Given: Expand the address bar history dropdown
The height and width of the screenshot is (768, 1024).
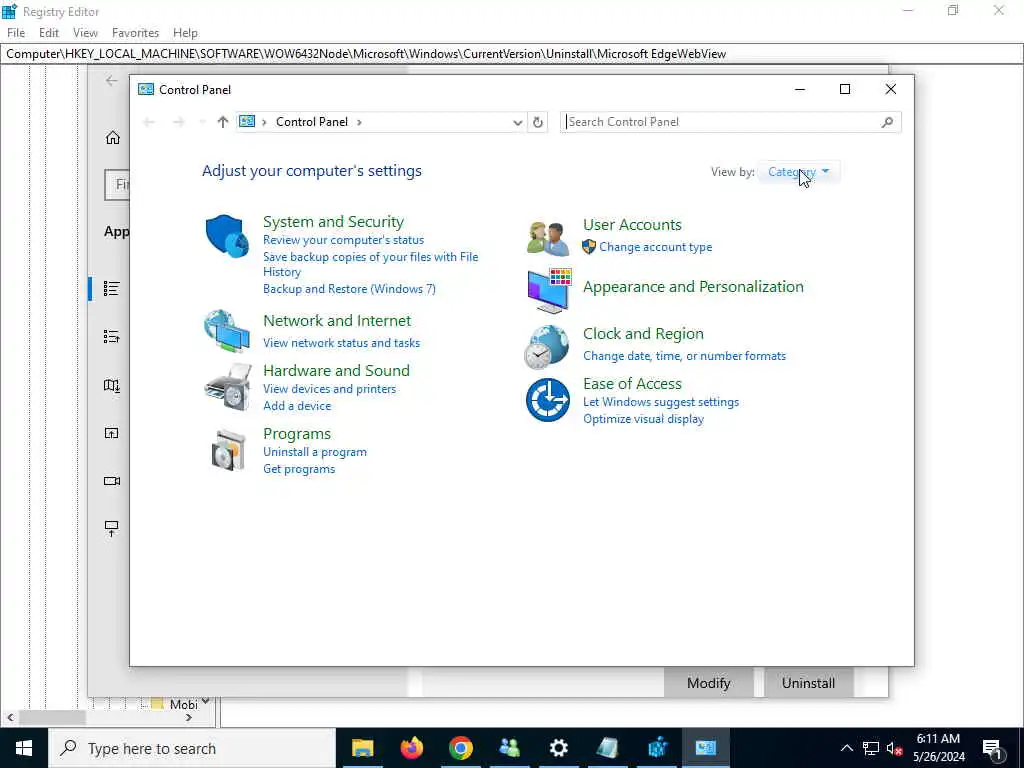Looking at the screenshot, I should [x=517, y=123].
